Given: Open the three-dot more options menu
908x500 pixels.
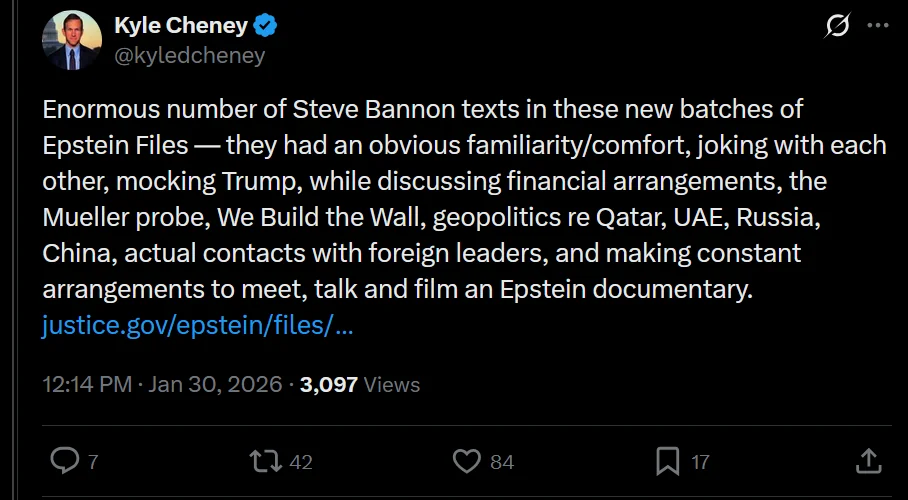Looking at the screenshot, I should pyautogui.click(x=876, y=27).
